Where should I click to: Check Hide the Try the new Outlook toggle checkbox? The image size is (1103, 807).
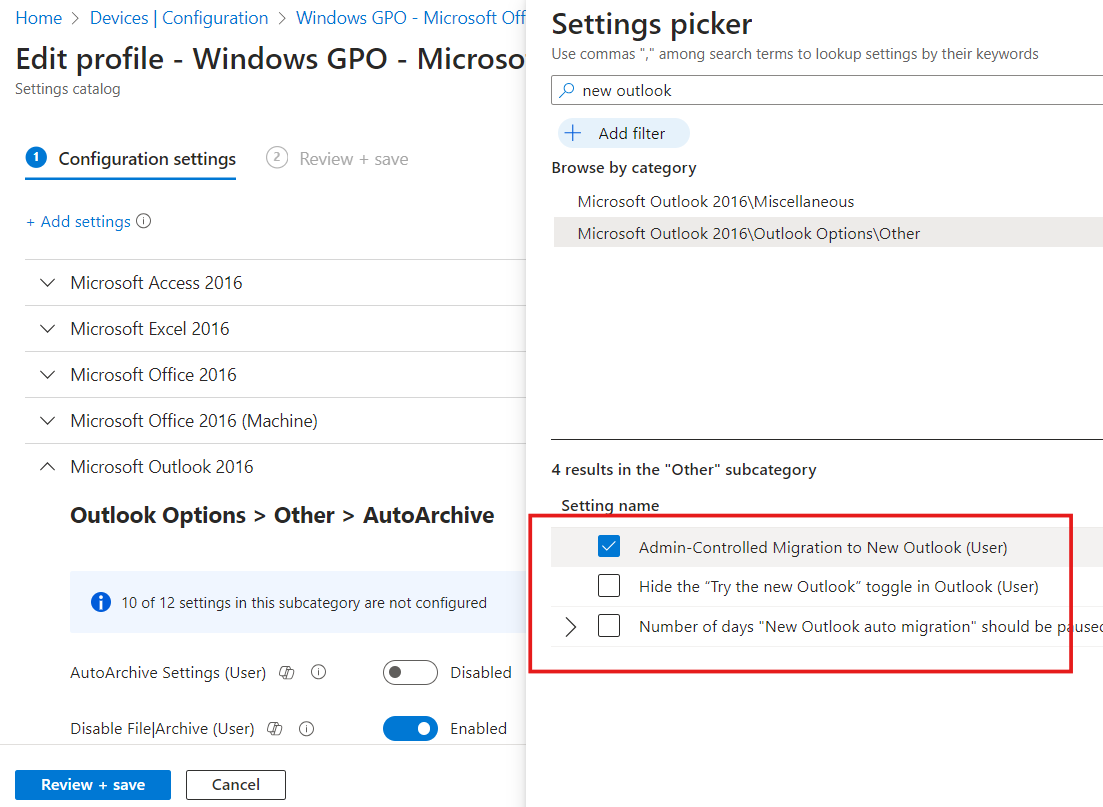(609, 586)
